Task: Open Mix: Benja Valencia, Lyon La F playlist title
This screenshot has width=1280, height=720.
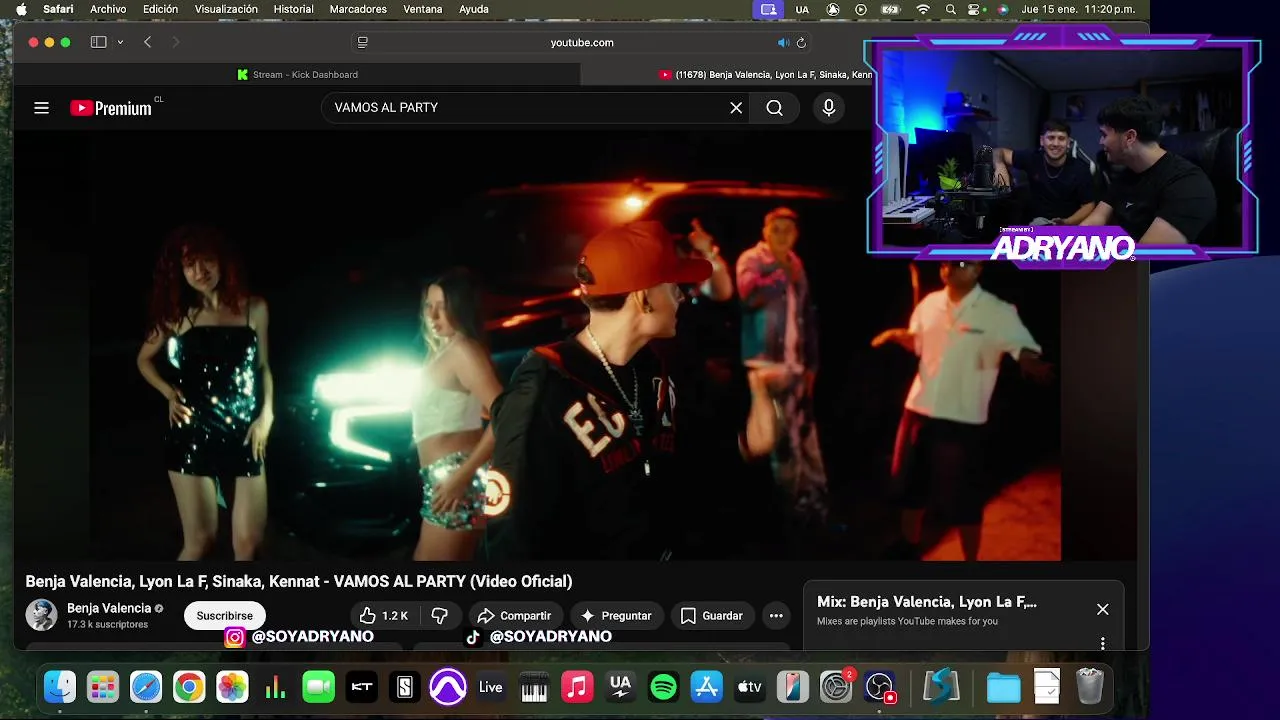Action: point(927,602)
